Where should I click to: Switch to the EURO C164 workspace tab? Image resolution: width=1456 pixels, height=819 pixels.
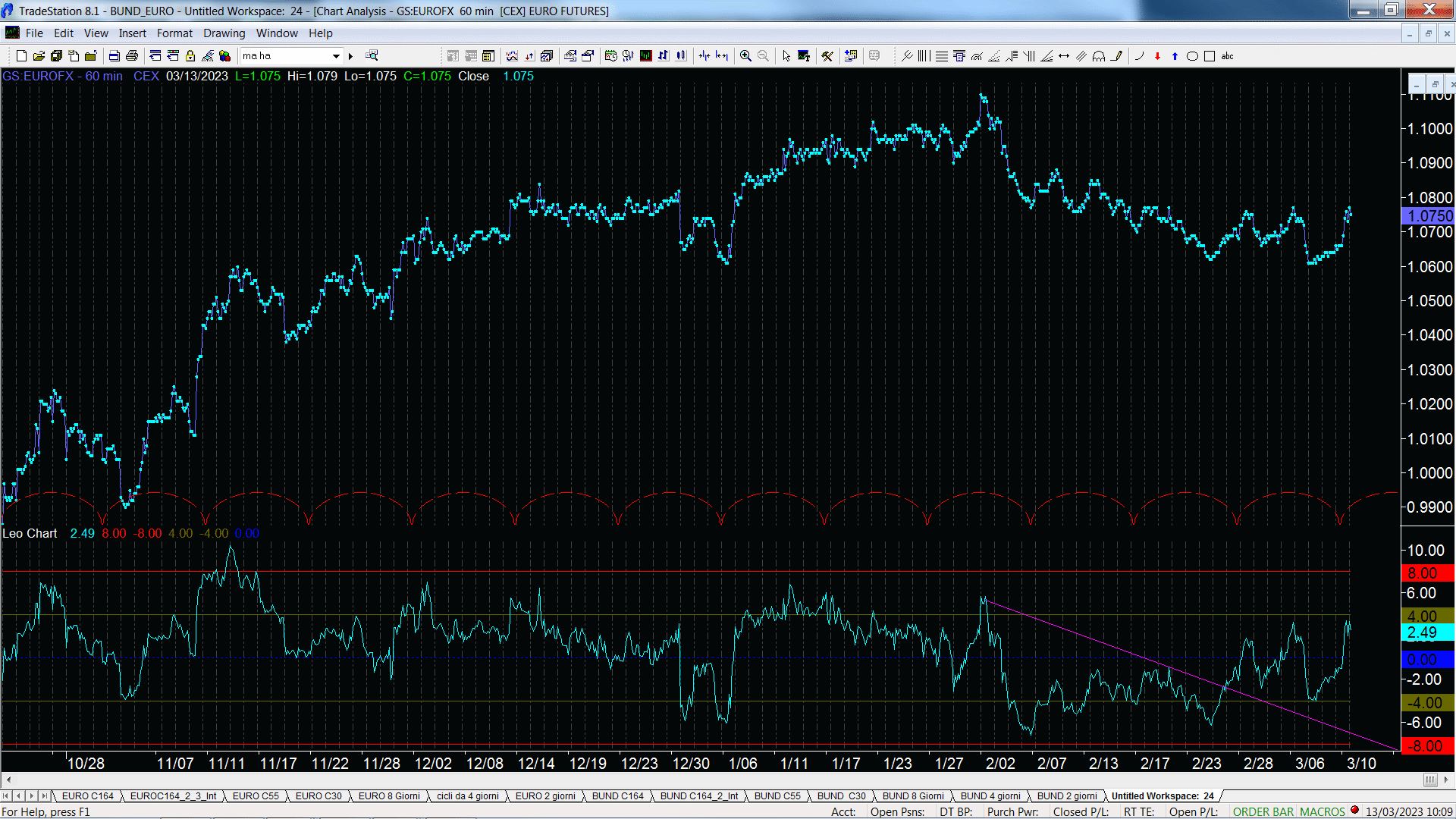click(88, 796)
